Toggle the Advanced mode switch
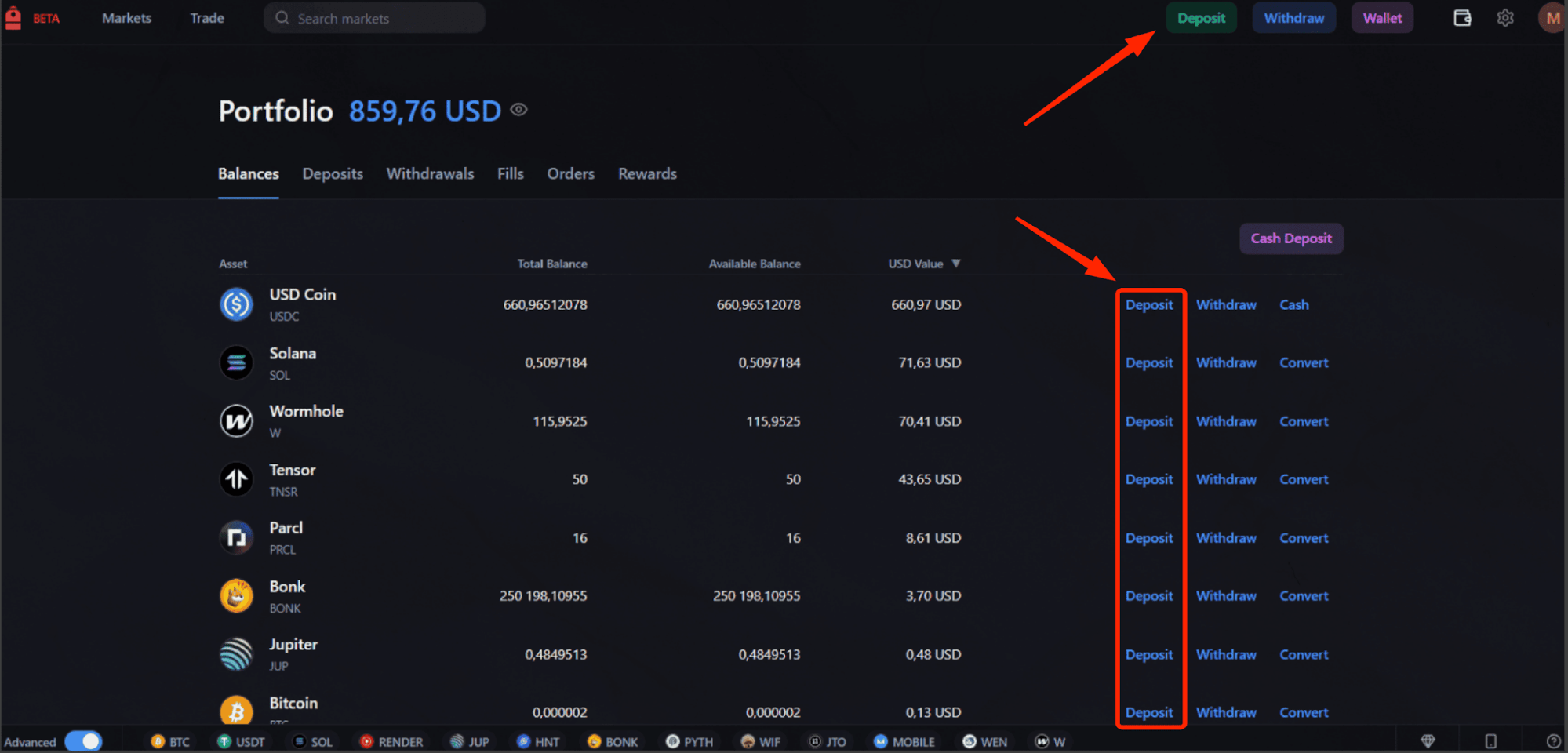 (x=83, y=741)
